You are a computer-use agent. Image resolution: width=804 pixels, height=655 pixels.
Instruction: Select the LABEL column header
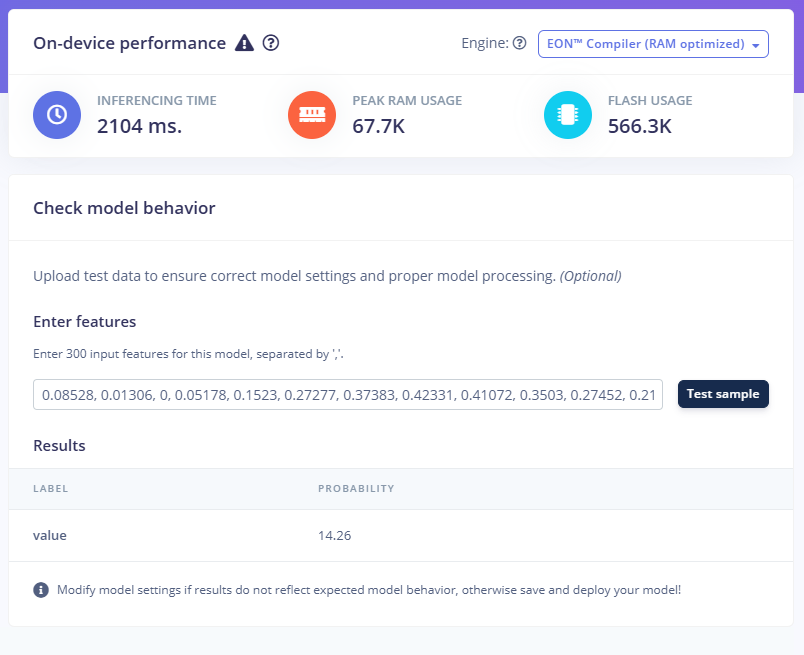pyautogui.click(x=50, y=489)
